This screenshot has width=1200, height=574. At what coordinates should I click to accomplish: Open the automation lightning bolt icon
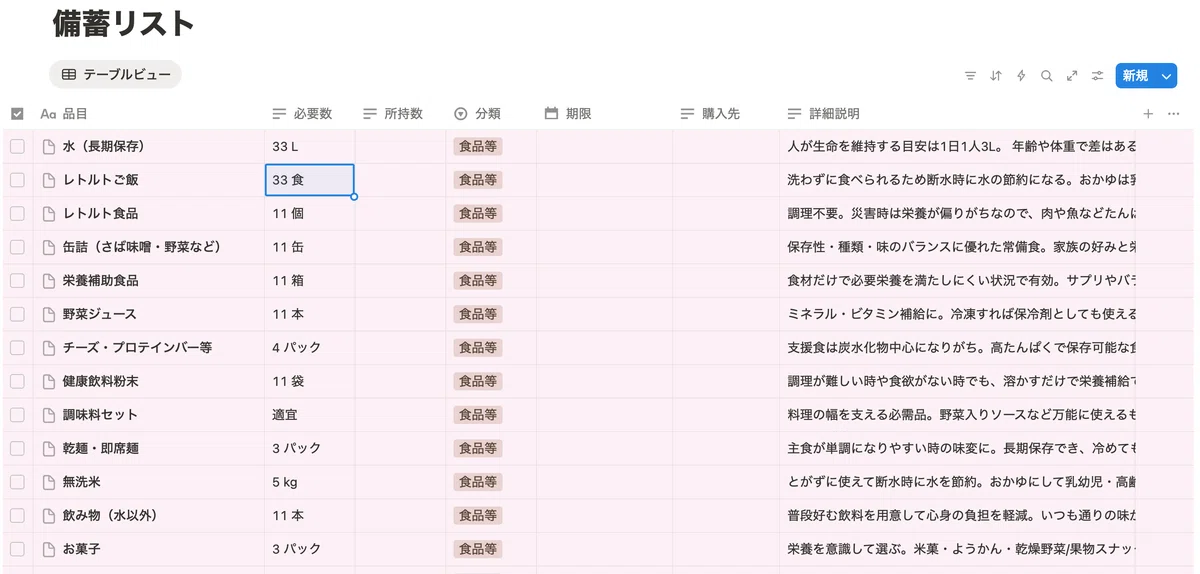pos(1021,75)
